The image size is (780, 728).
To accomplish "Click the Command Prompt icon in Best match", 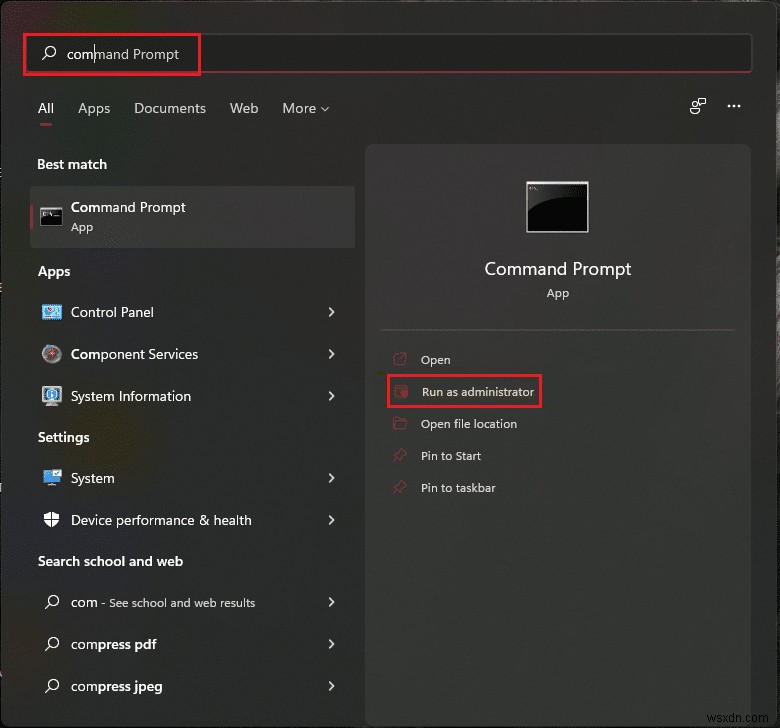I will point(51,216).
